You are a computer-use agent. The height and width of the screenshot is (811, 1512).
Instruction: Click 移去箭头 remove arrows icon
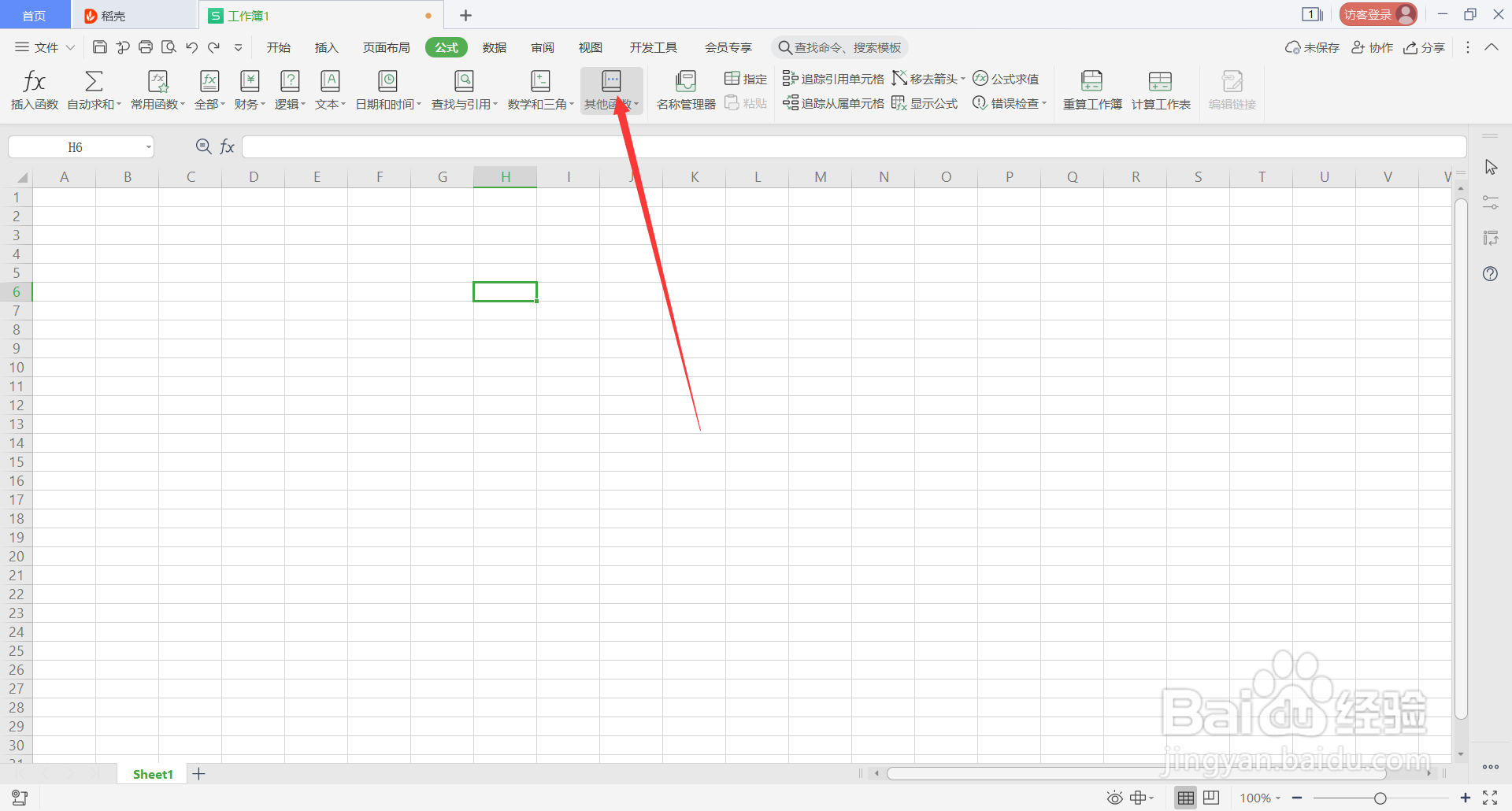[x=899, y=79]
